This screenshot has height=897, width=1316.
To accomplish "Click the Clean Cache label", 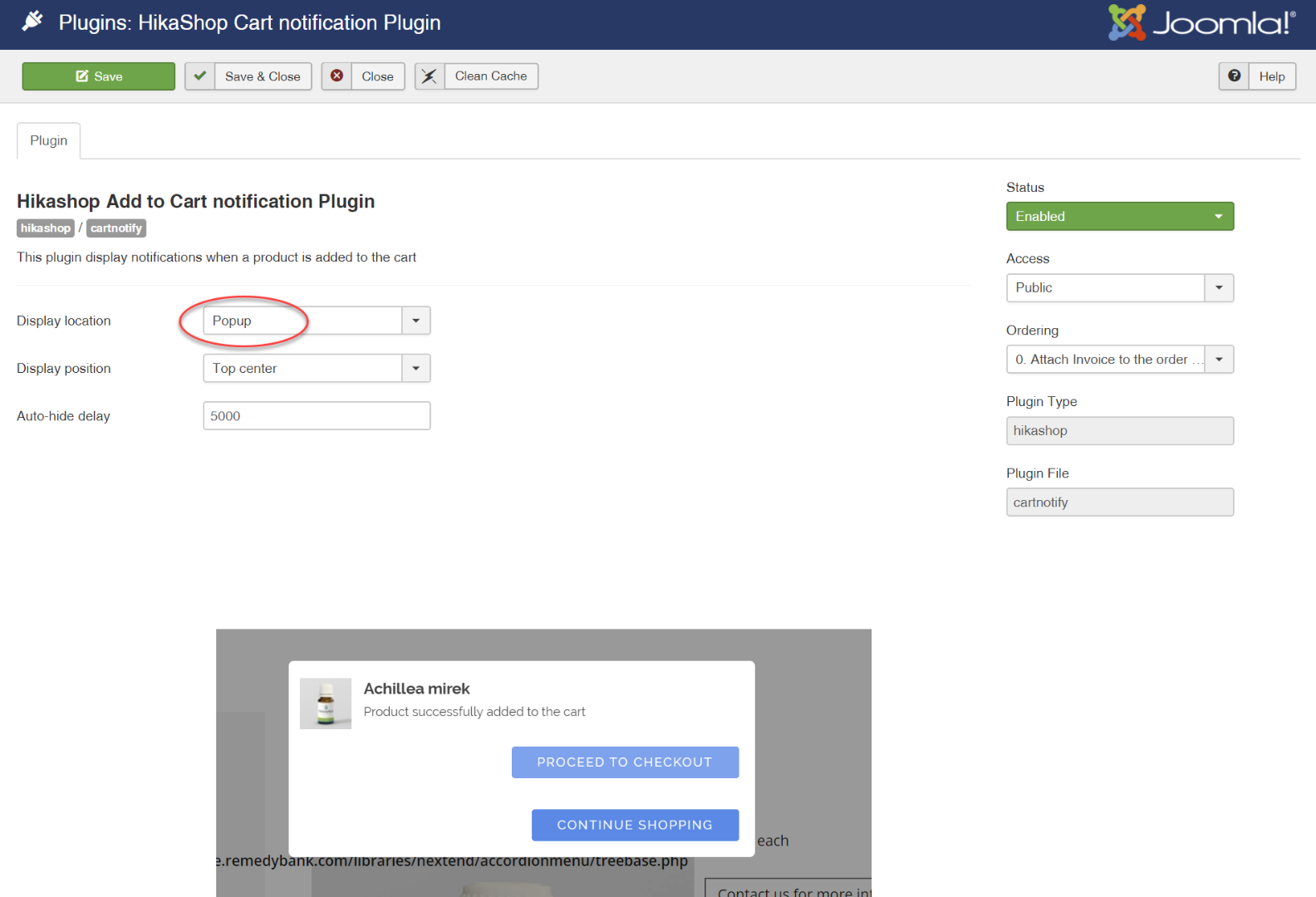I will 491,76.
